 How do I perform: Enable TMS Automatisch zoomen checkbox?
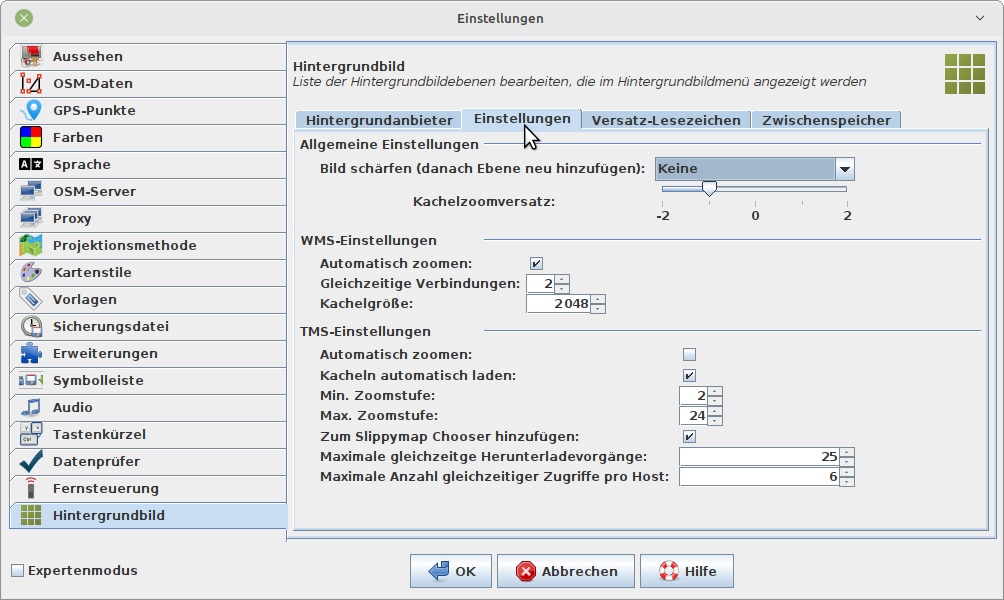click(x=689, y=354)
